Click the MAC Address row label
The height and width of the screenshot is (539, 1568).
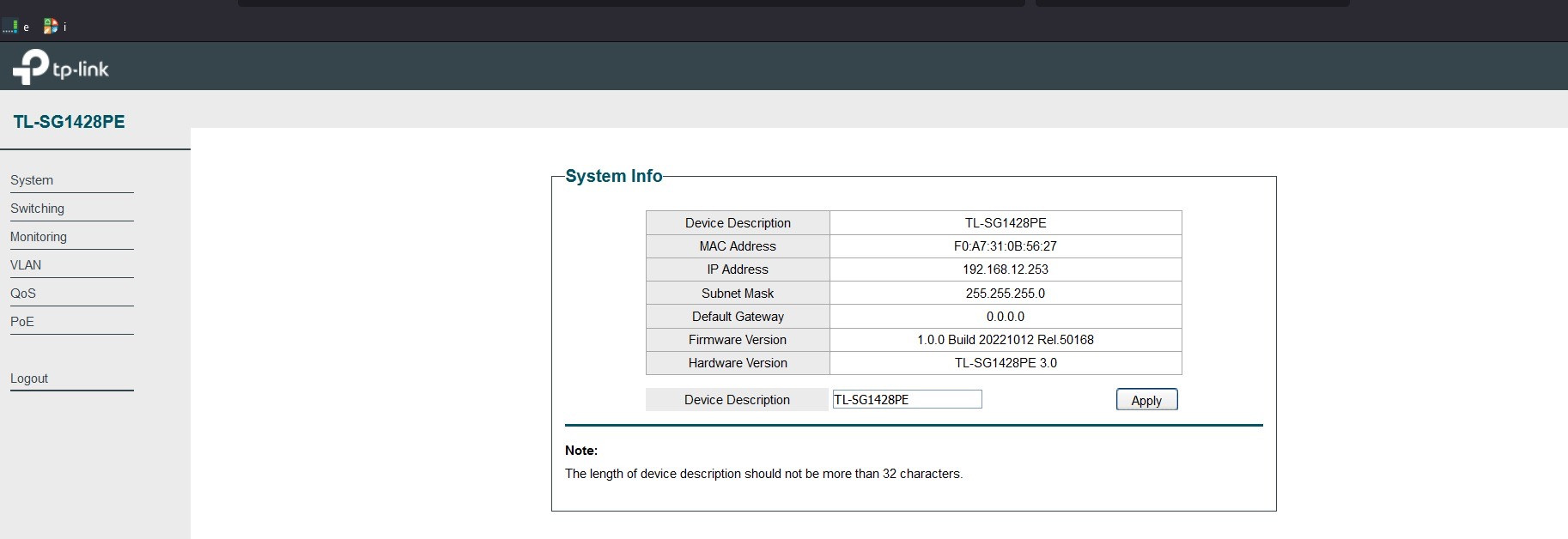[x=738, y=246]
